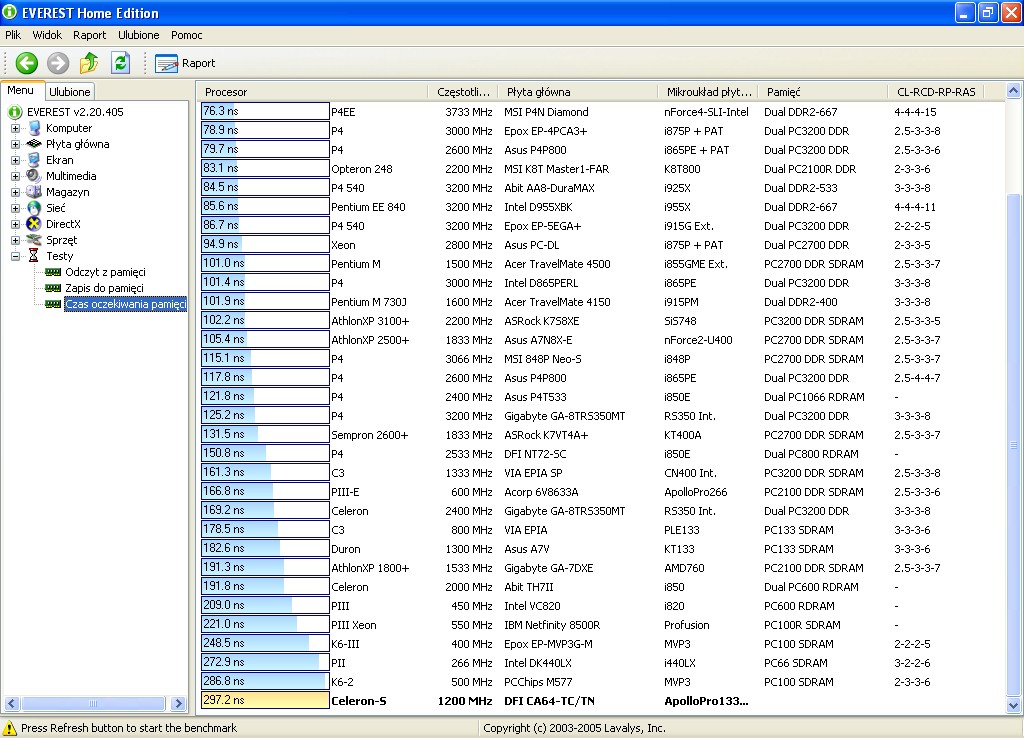Click the MSI P4N Diamond cell

546,112
